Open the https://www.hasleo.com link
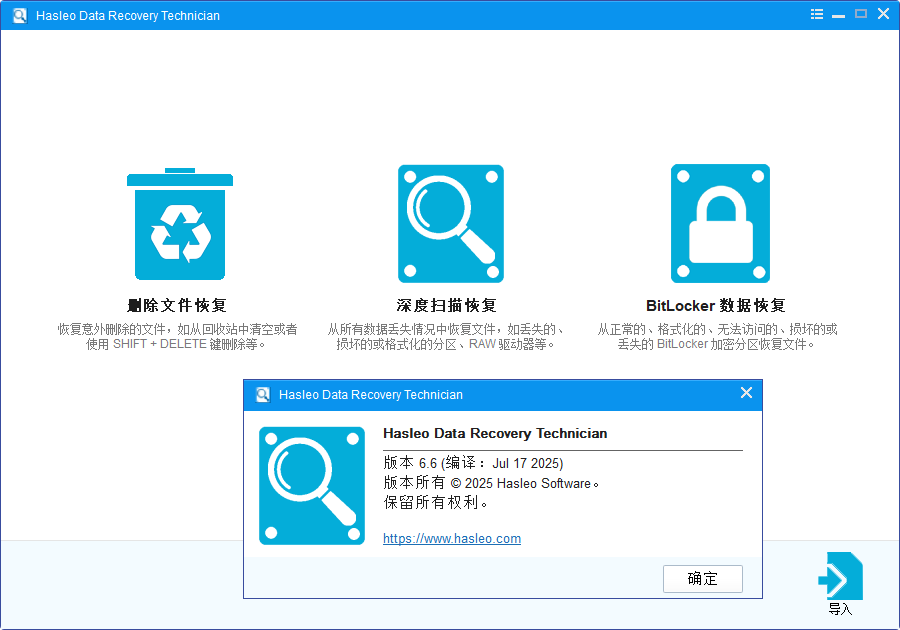This screenshot has width=900, height=630. (x=452, y=538)
